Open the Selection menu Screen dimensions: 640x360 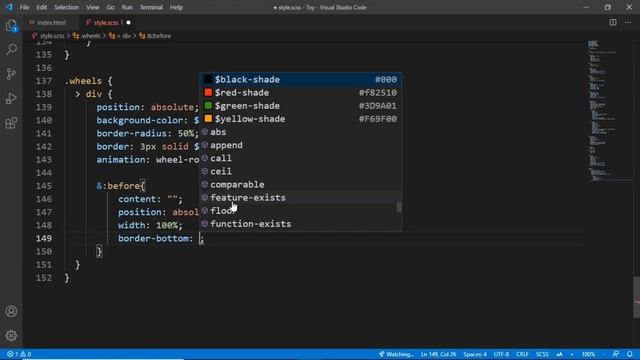(x=67, y=7)
